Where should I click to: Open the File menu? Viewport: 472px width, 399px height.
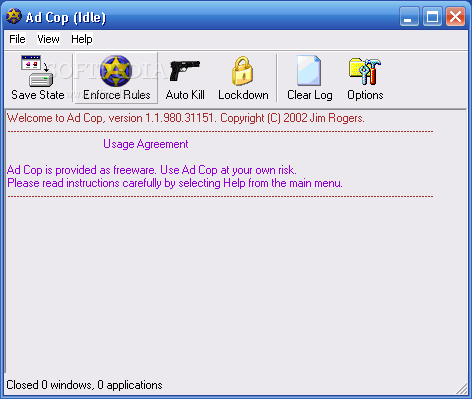17,39
